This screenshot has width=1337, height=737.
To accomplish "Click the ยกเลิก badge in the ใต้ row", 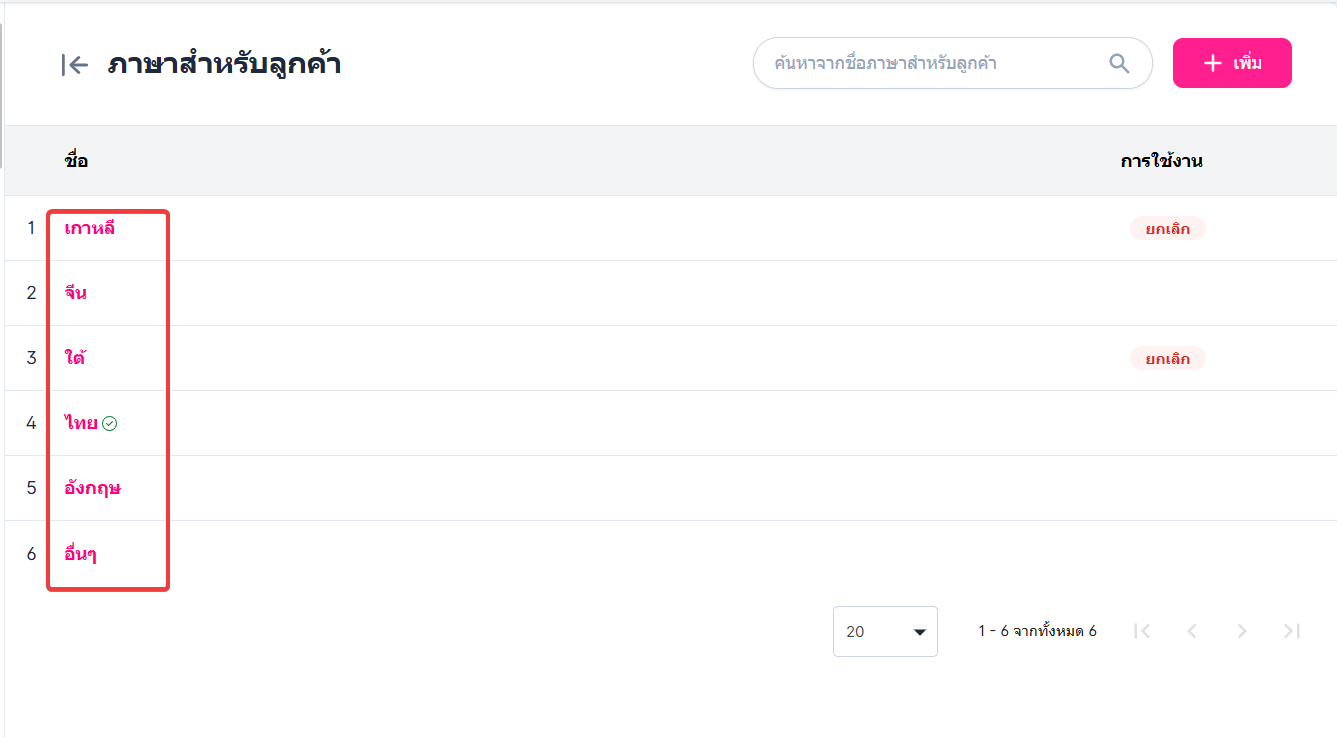I will 1167,358.
